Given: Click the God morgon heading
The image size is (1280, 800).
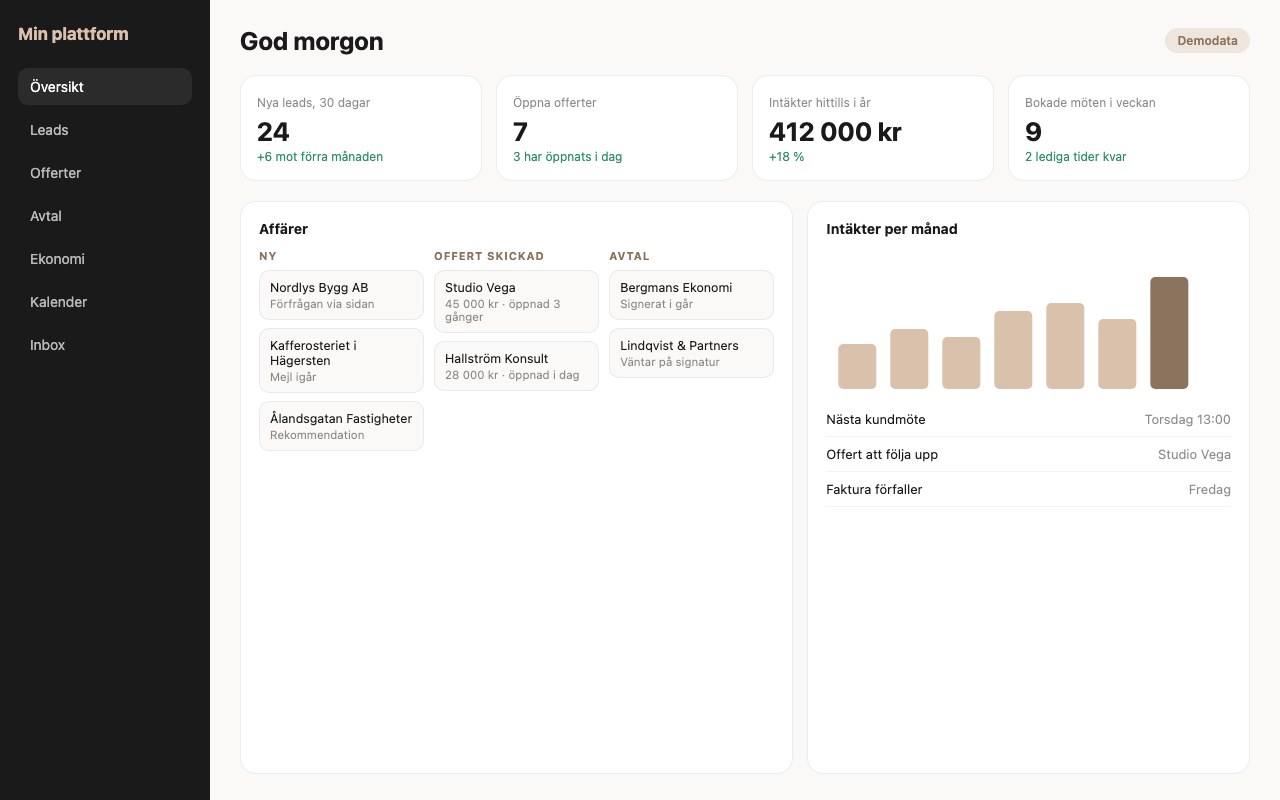Looking at the screenshot, I should pos(311,41).
